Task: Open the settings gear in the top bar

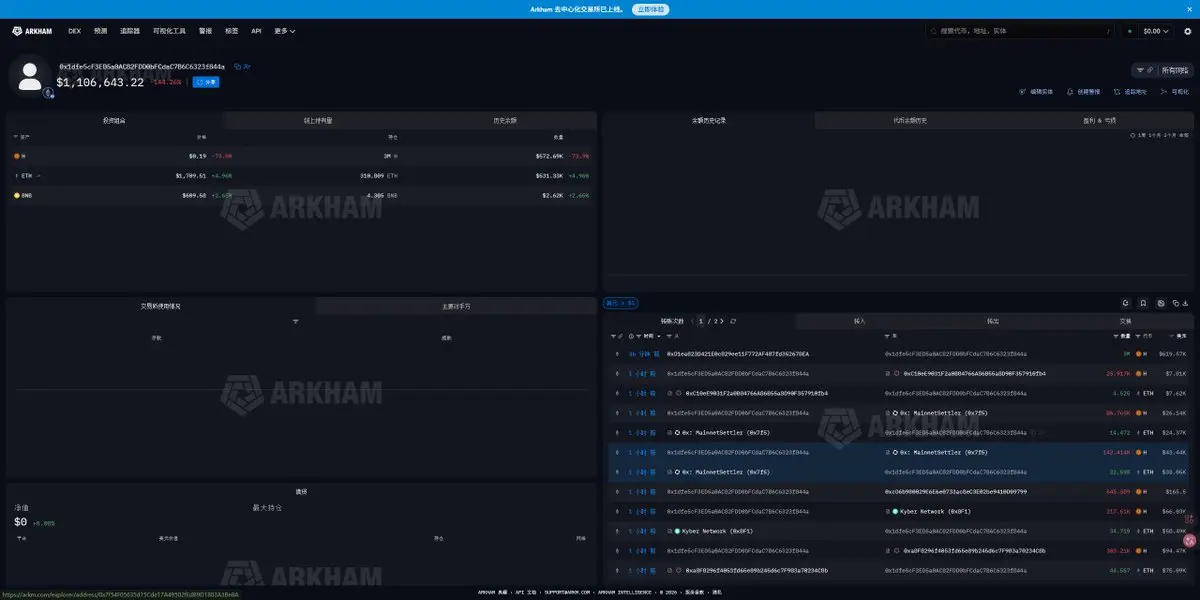Action: [x=1188, y=31]
